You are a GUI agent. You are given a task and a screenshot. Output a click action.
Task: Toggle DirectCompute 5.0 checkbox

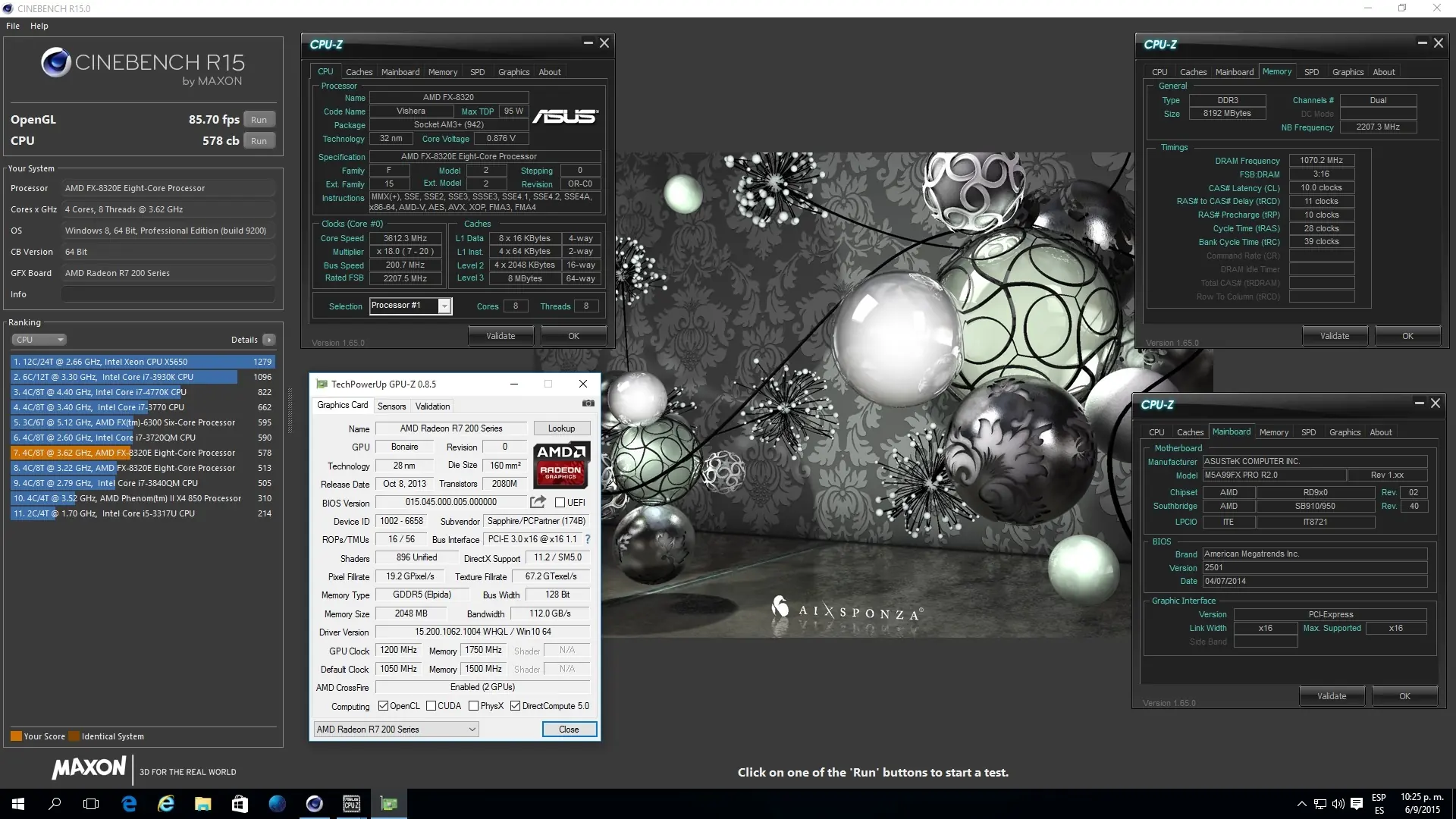(x=516, y=706)
